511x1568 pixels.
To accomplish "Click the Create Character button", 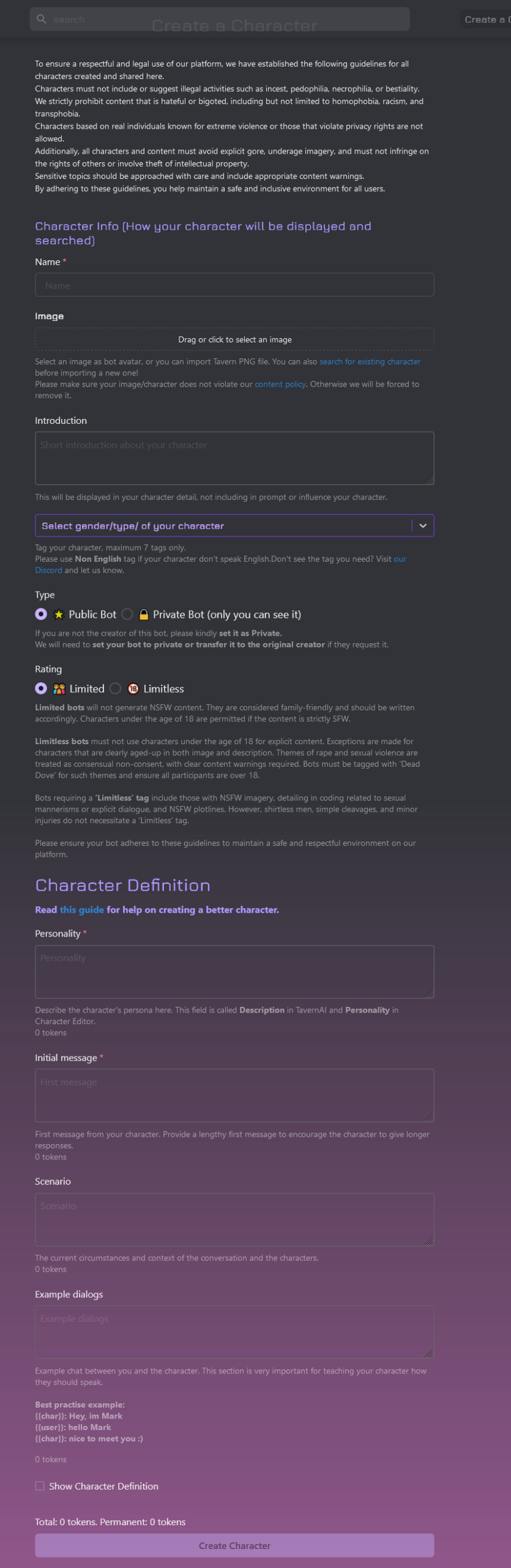I will tap(234, 1545).
